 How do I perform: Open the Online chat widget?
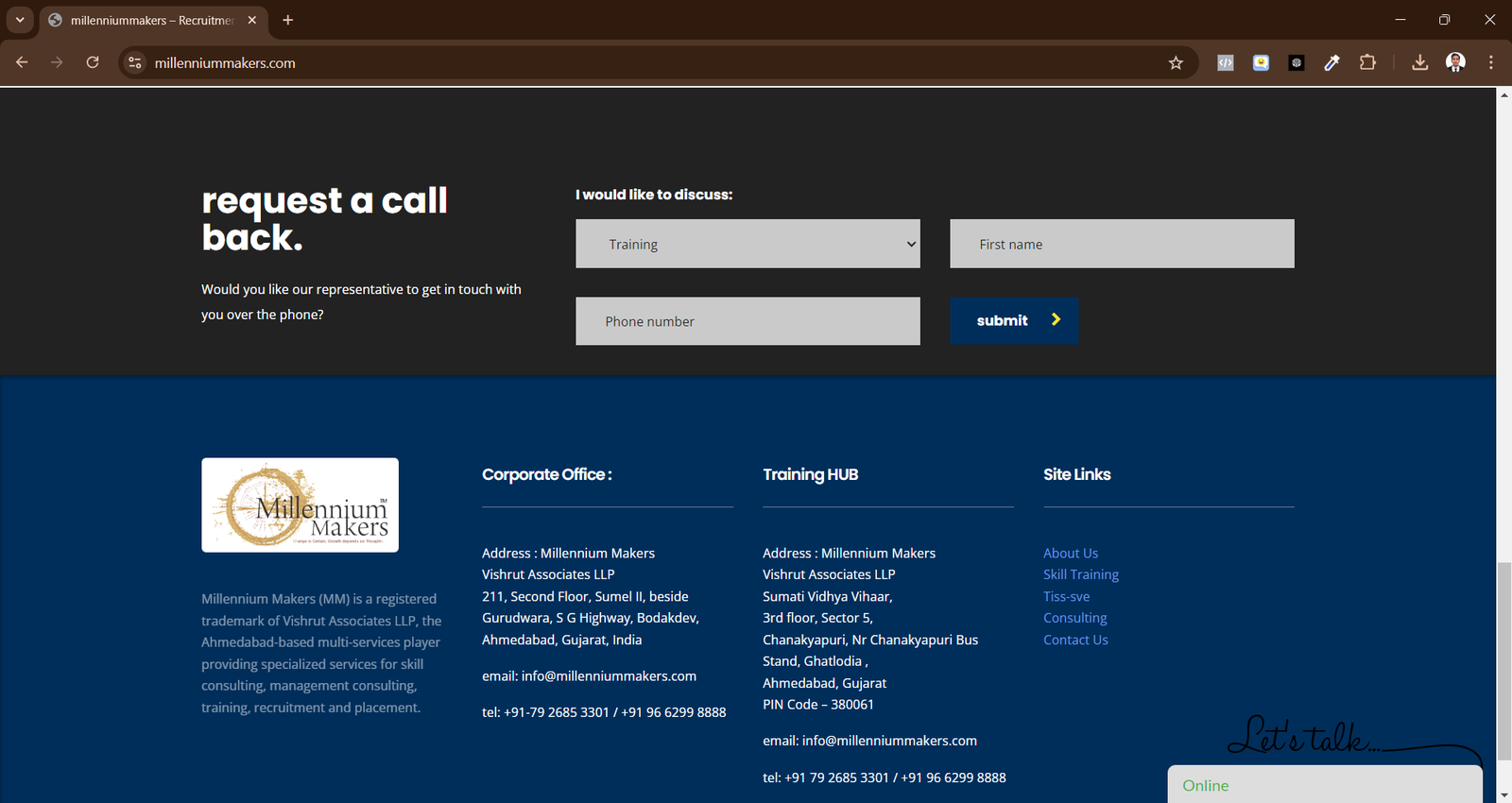click(1323, 785)
